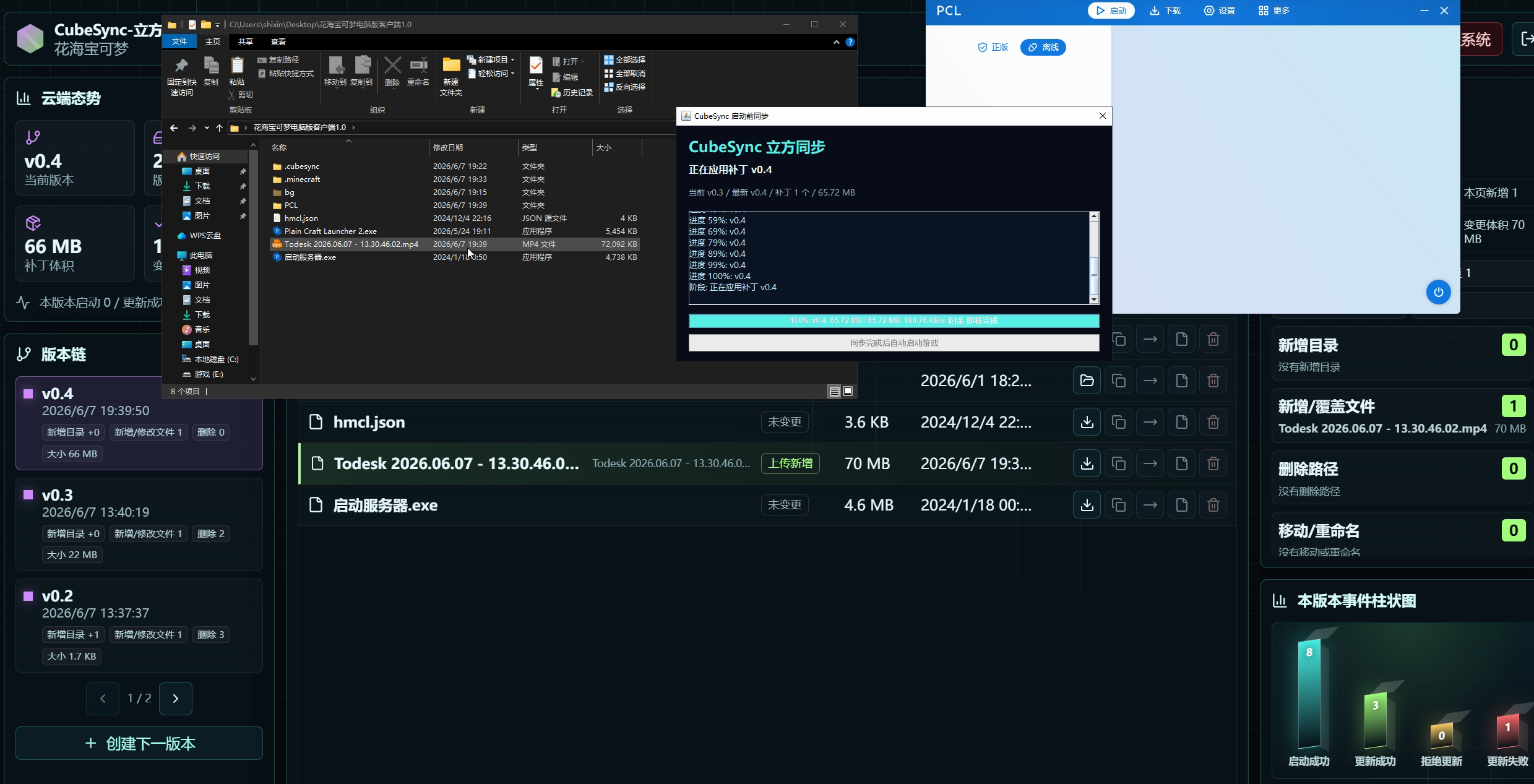1534x784 pixels.
Task: Download the Todesk 2026.06.07 file
Action: (x=1087, y=463)
